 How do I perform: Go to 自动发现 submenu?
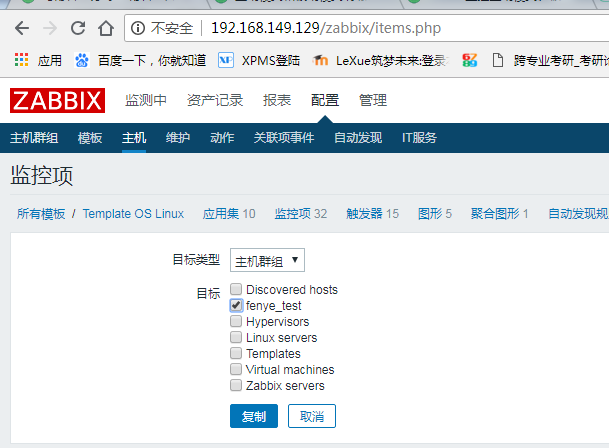(x=358, y=138)
